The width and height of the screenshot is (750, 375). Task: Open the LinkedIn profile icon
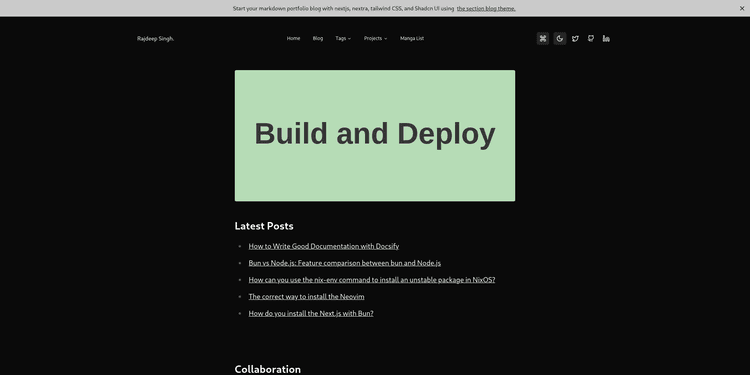click(606, 39)
